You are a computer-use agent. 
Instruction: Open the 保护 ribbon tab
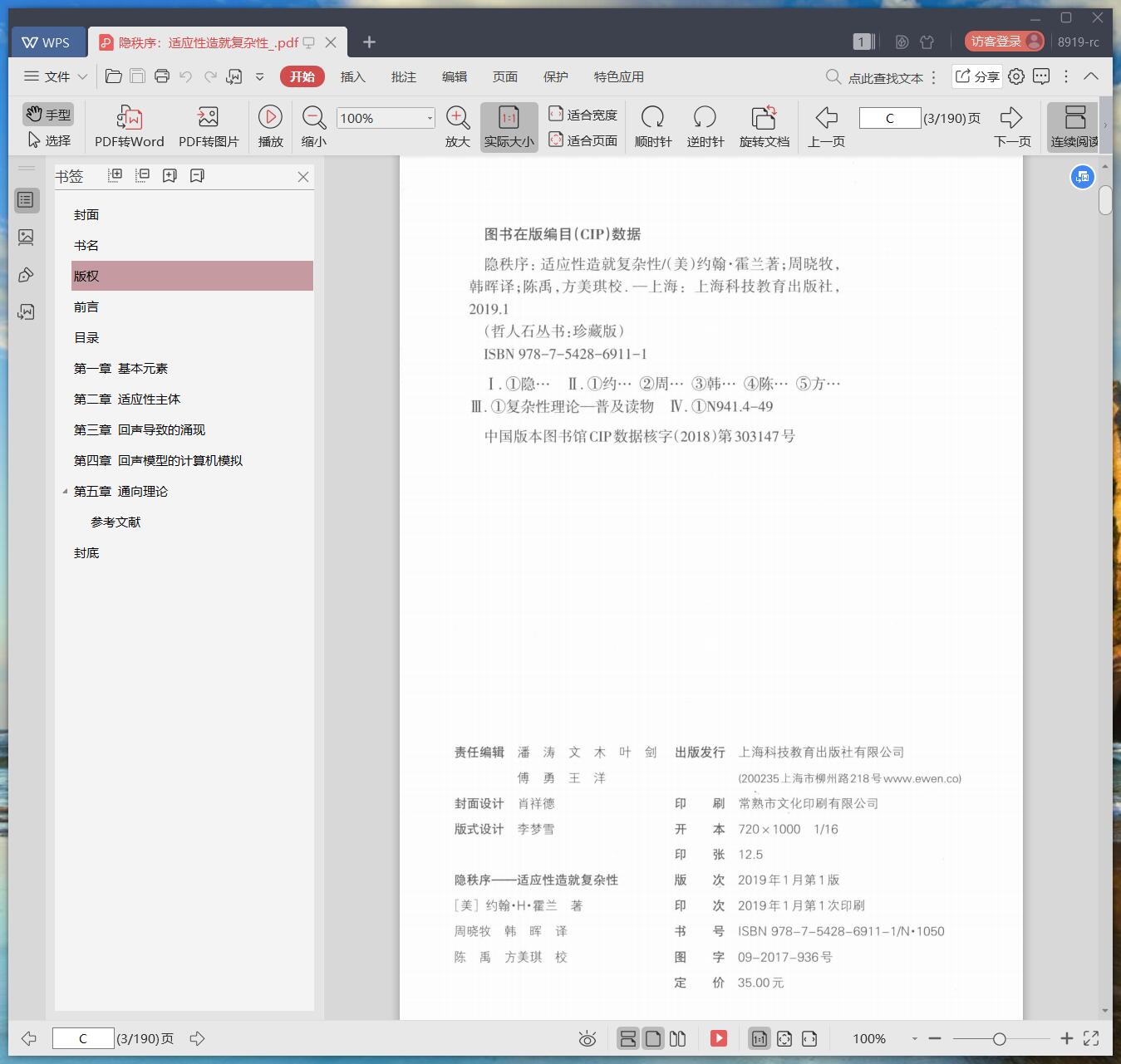pyautogui.click(x=555, y=76)
